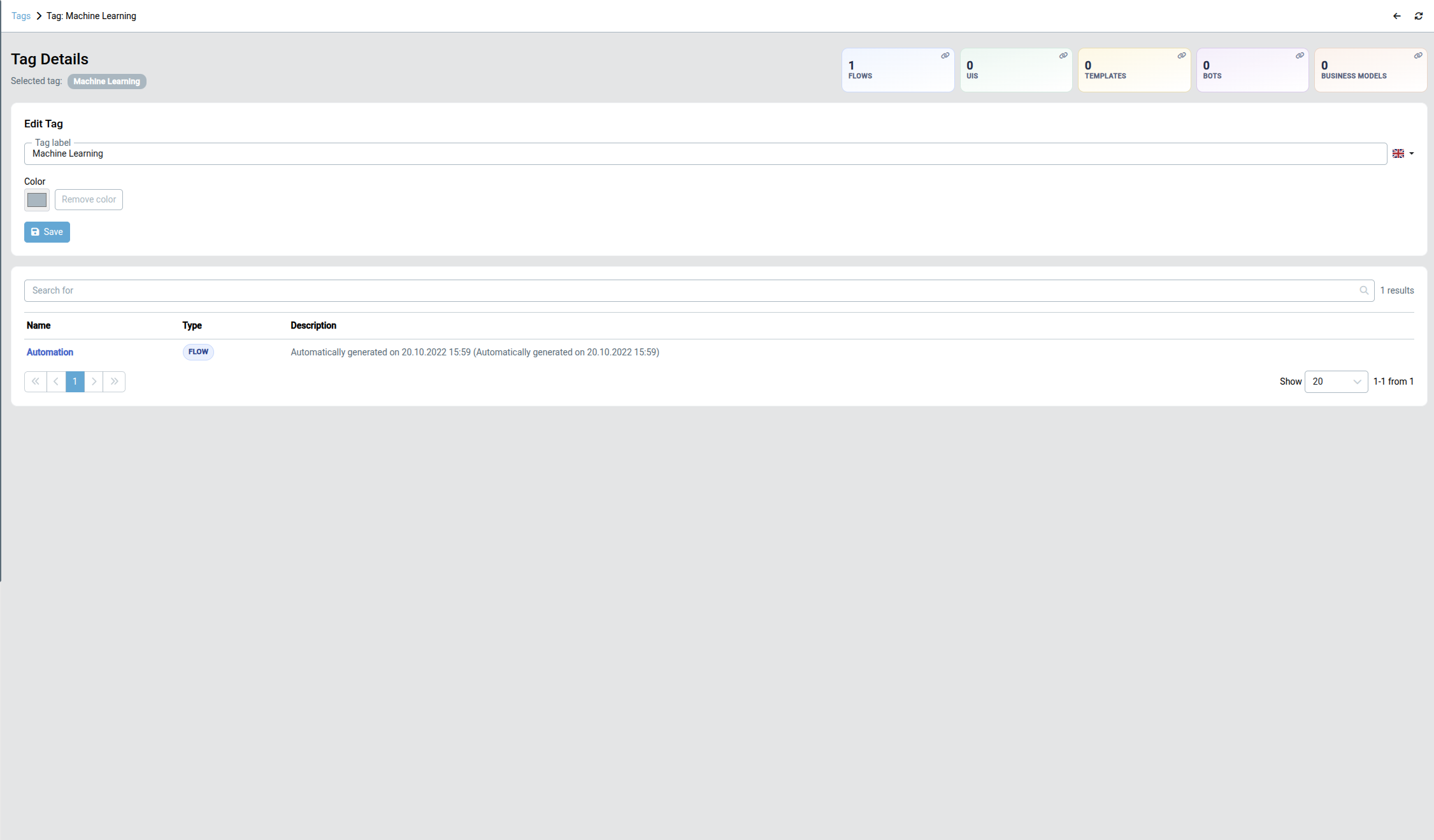1434x840 pixels.
Task: Click the Remove color button
Action: pyautogui.click(x=89, y=199)
